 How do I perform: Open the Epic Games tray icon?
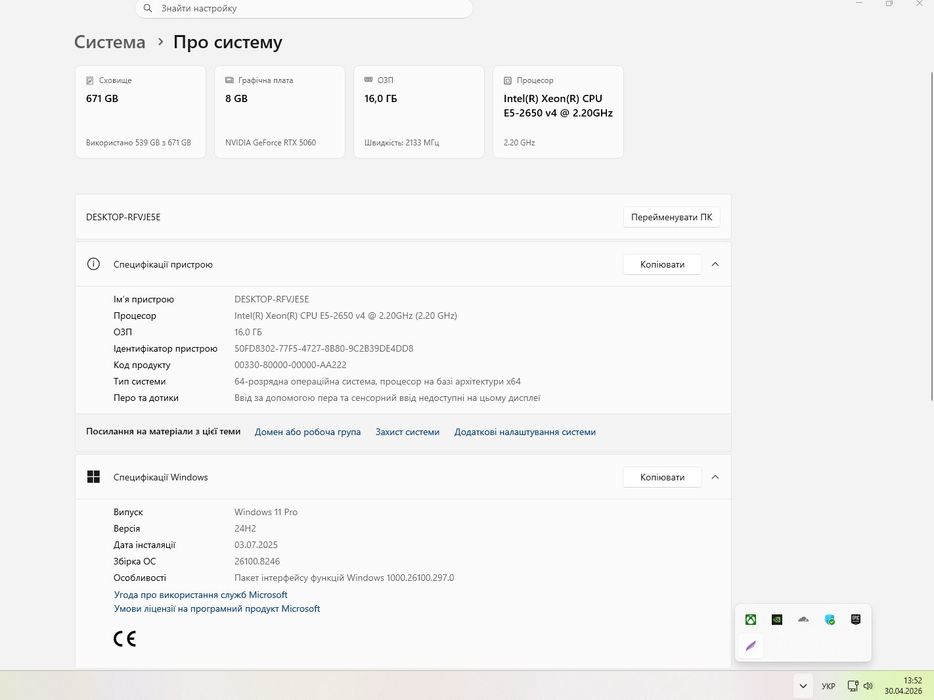[855, 620]
